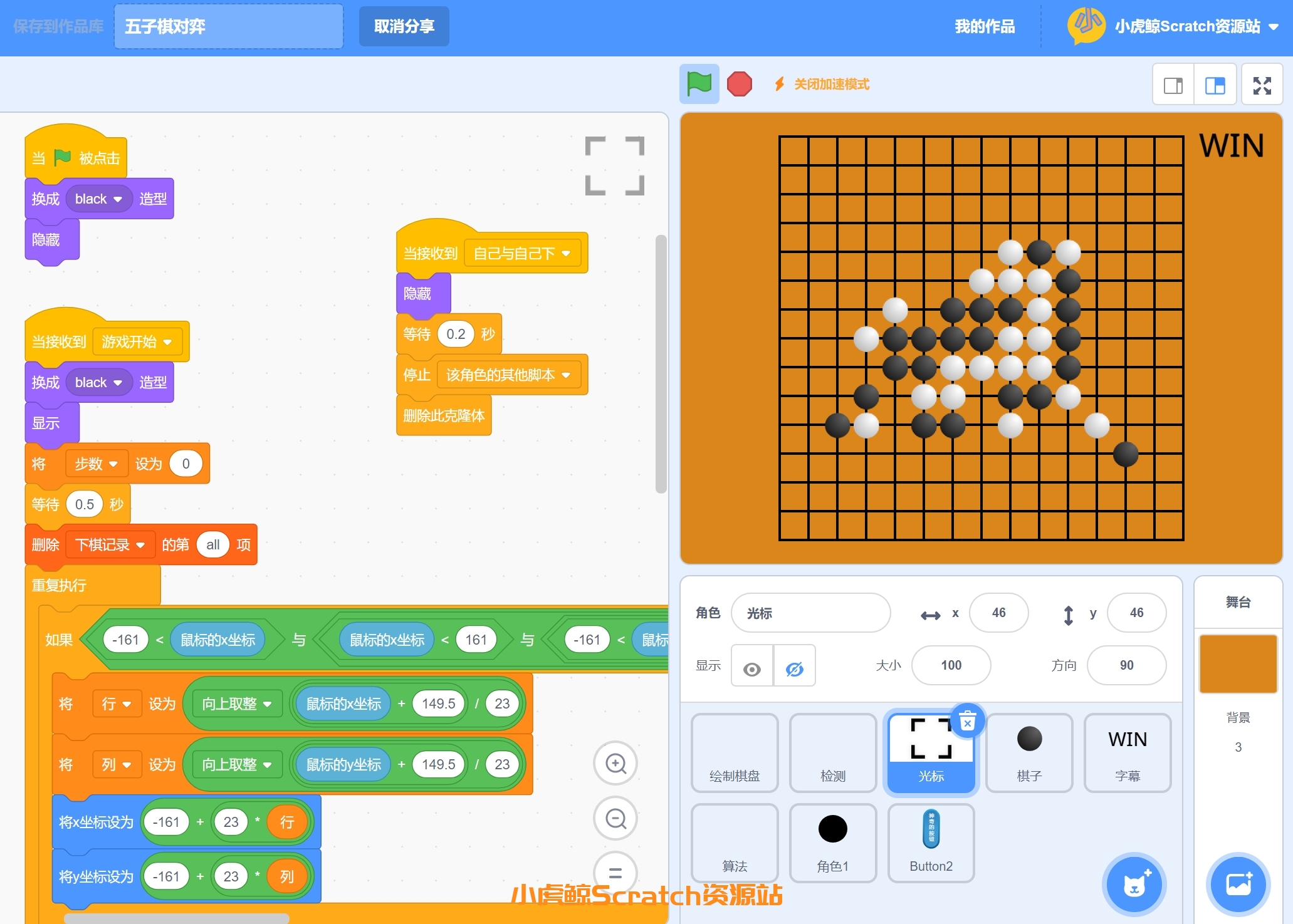Click the 将y坐标设为 block
Image resolution: width=1293 pixels, height=924 pixels.
(x=186, y=876)
